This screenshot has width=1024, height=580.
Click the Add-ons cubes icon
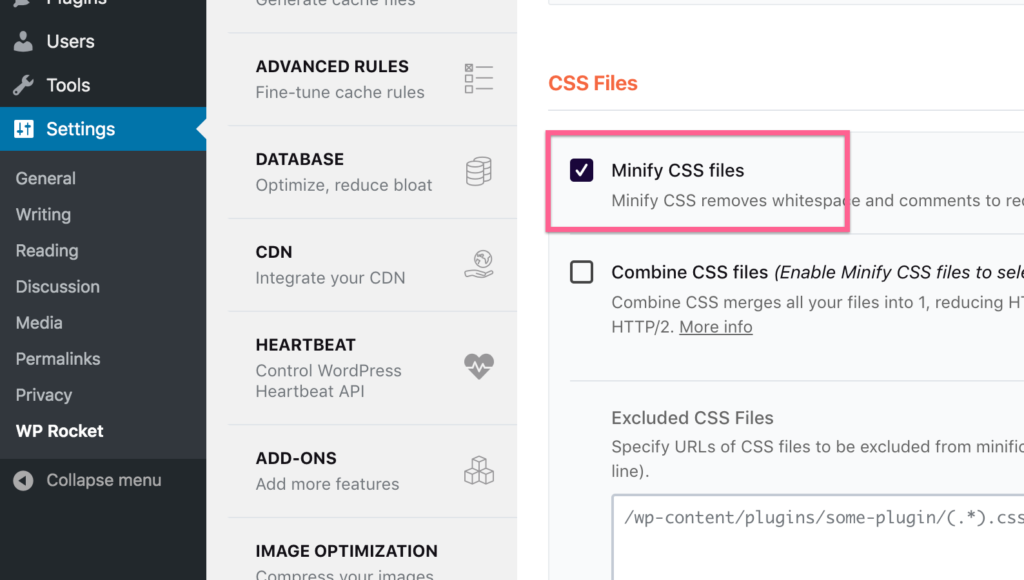(479, 470)
